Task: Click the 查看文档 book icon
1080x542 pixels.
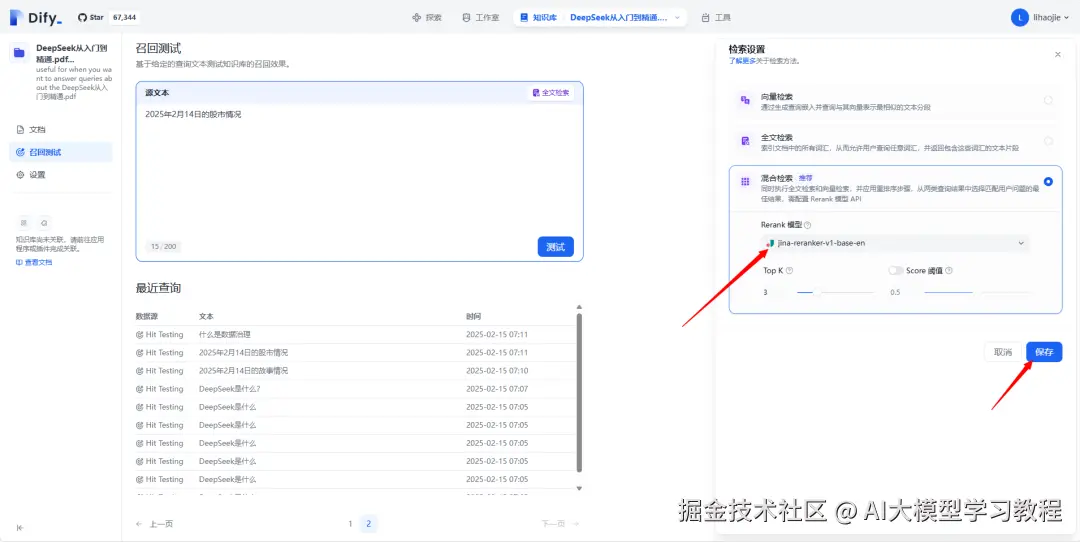Action: (x=19, y=262)
